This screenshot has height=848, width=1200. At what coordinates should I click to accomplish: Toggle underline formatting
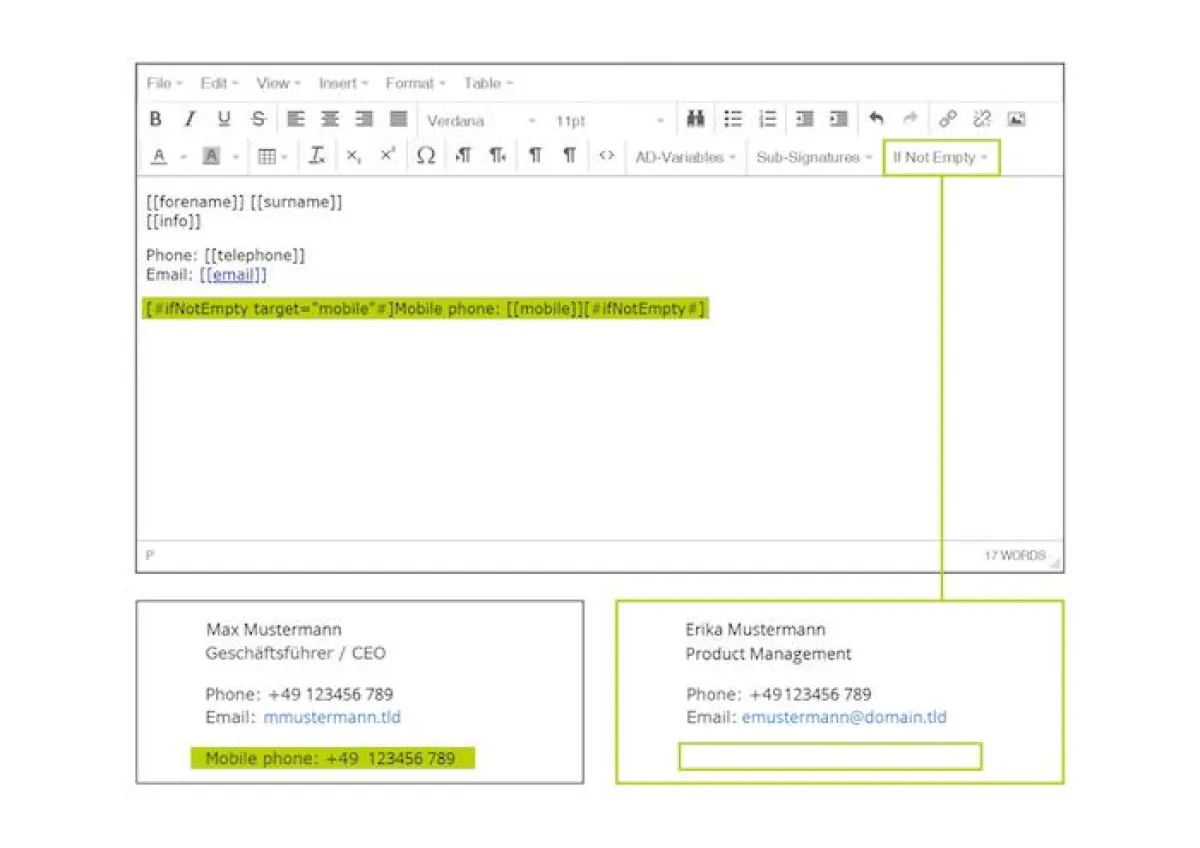coord(223,119)
